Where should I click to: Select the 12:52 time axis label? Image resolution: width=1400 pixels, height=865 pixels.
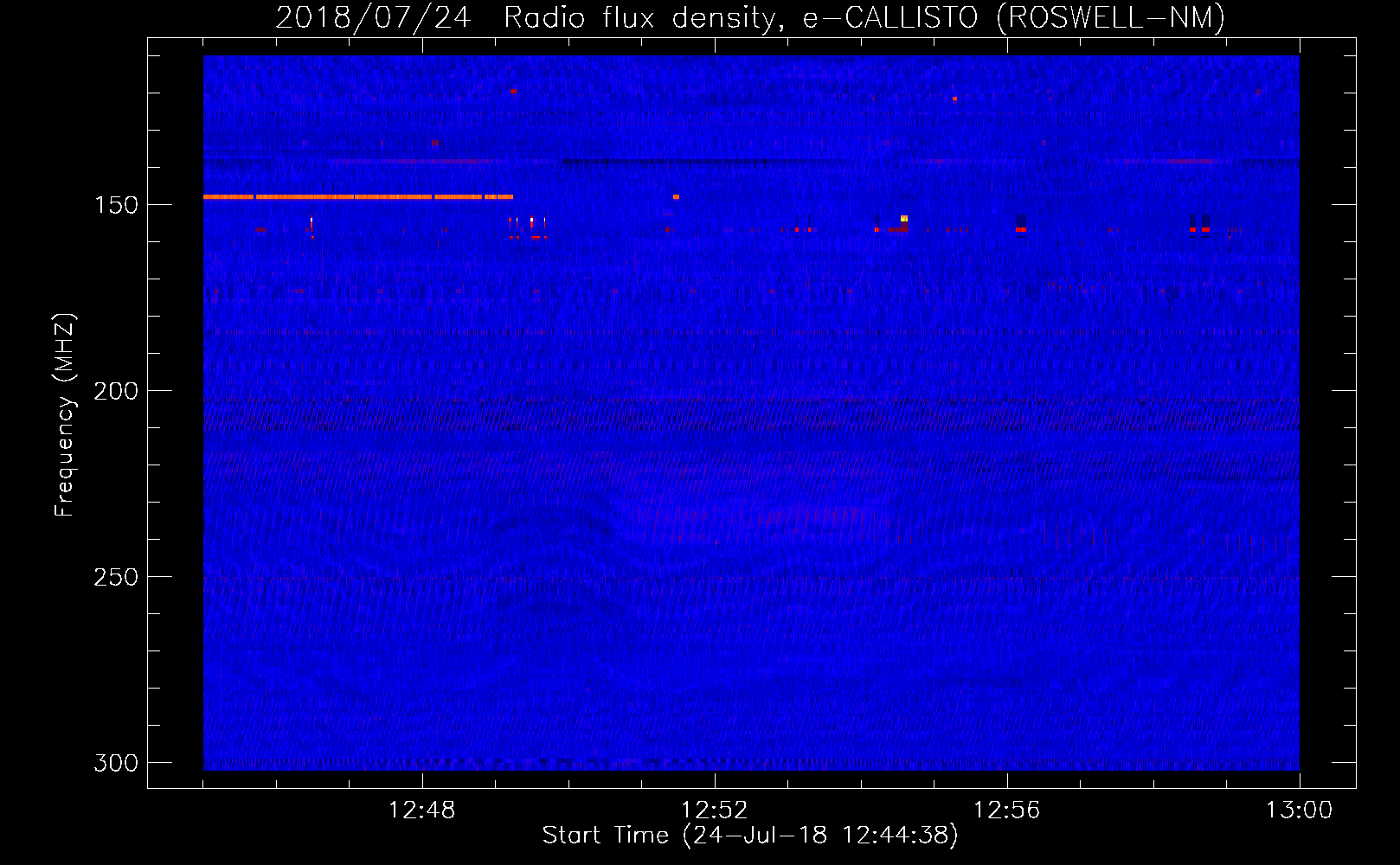point(715,811)
